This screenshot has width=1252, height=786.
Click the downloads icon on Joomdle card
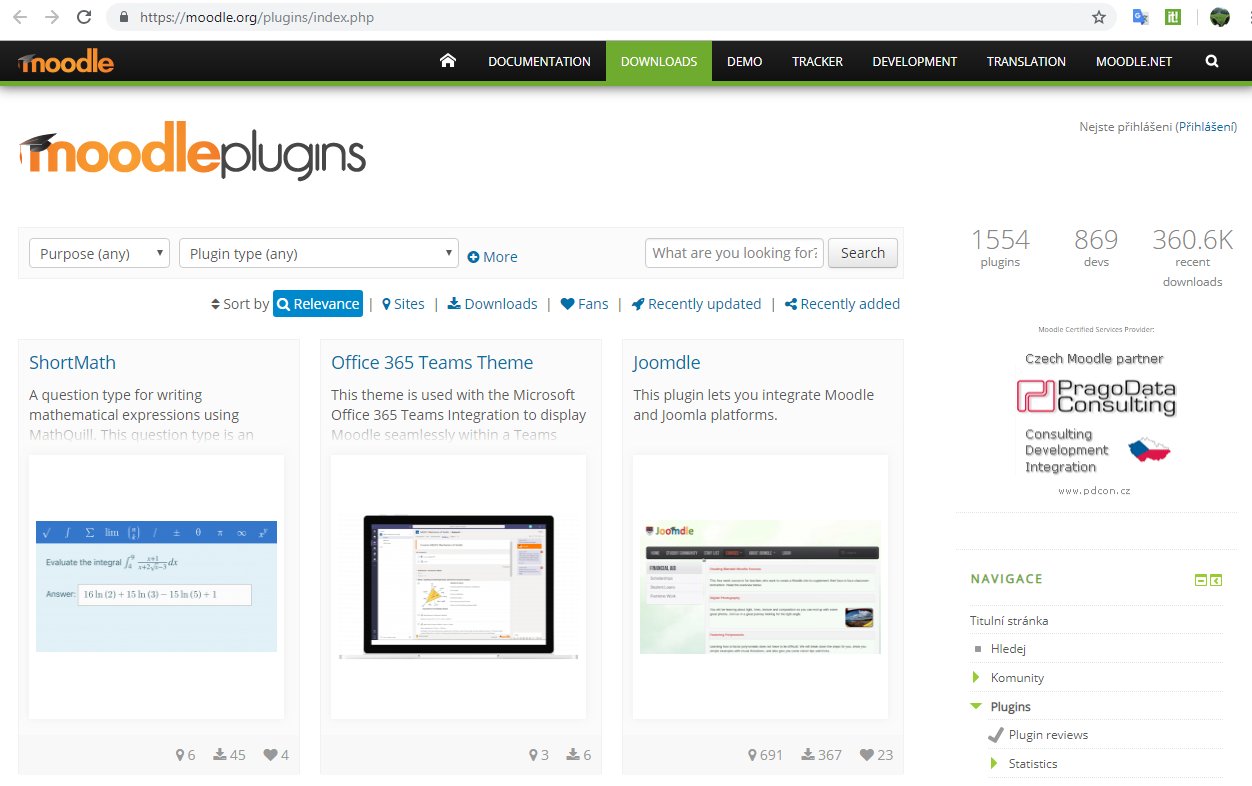pyautogui.click(x=808, y=755)
